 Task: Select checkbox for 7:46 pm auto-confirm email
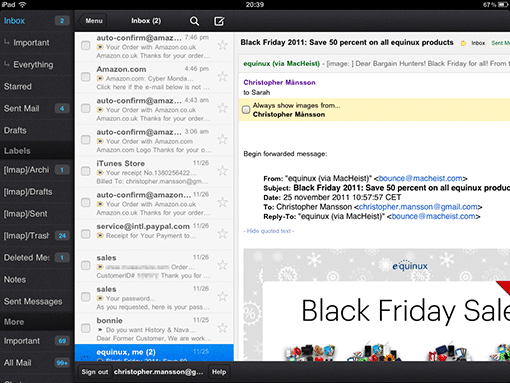[x=86, y=45]
